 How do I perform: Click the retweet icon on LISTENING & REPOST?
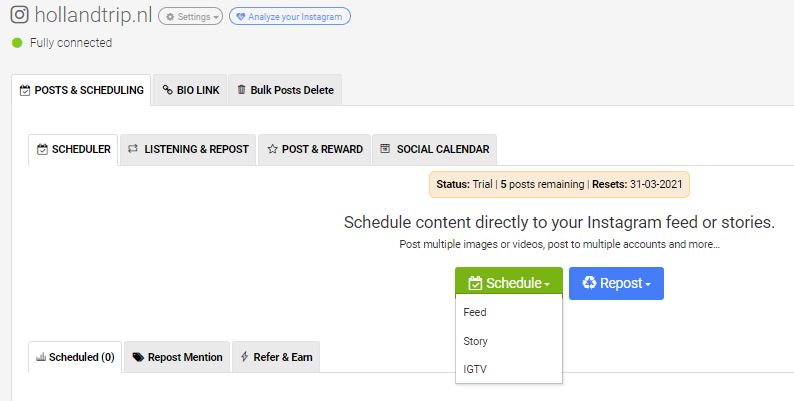[x=133, y=149]
